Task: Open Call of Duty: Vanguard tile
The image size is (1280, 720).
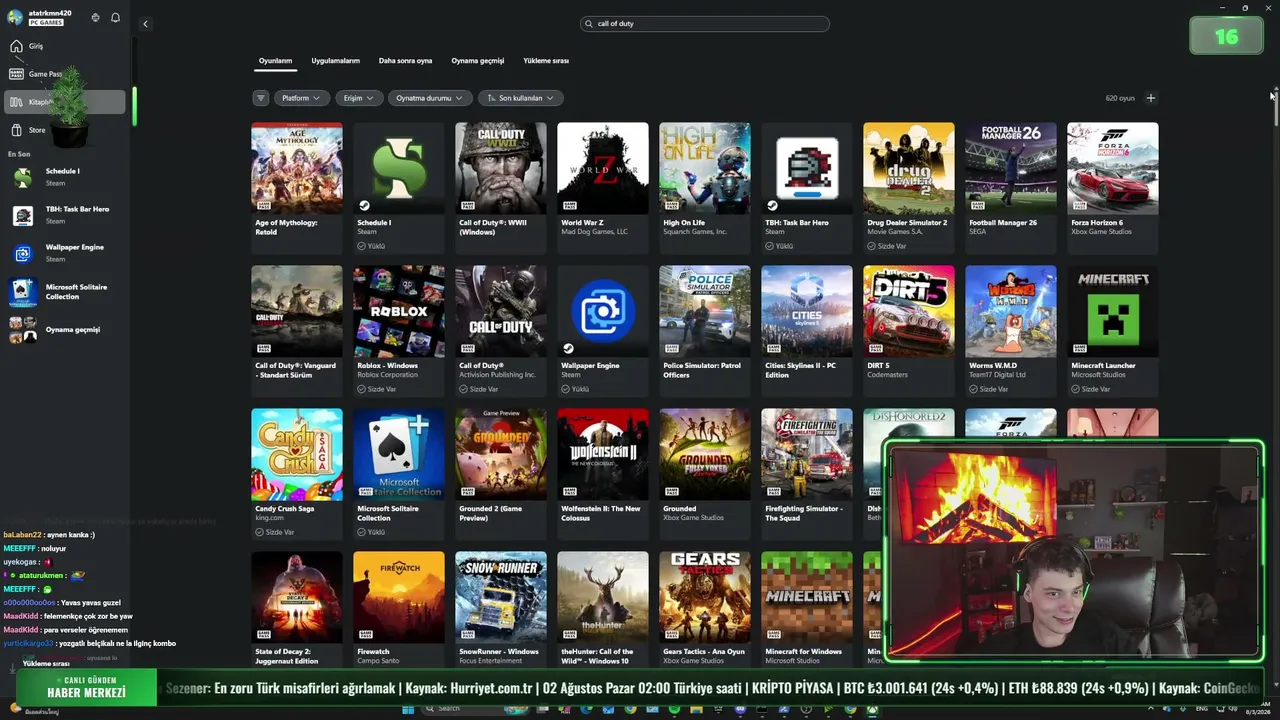Action: (297, 330)
